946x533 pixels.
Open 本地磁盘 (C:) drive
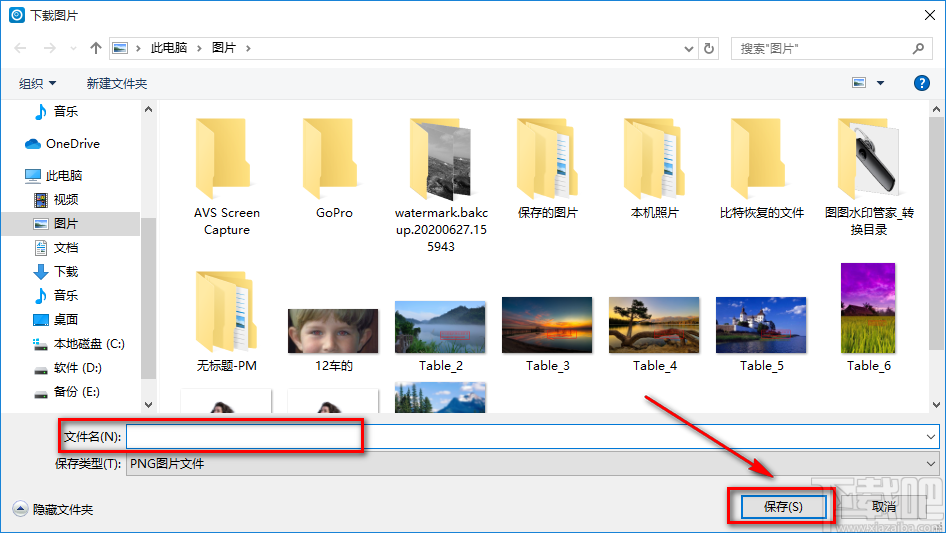[78, 343]
